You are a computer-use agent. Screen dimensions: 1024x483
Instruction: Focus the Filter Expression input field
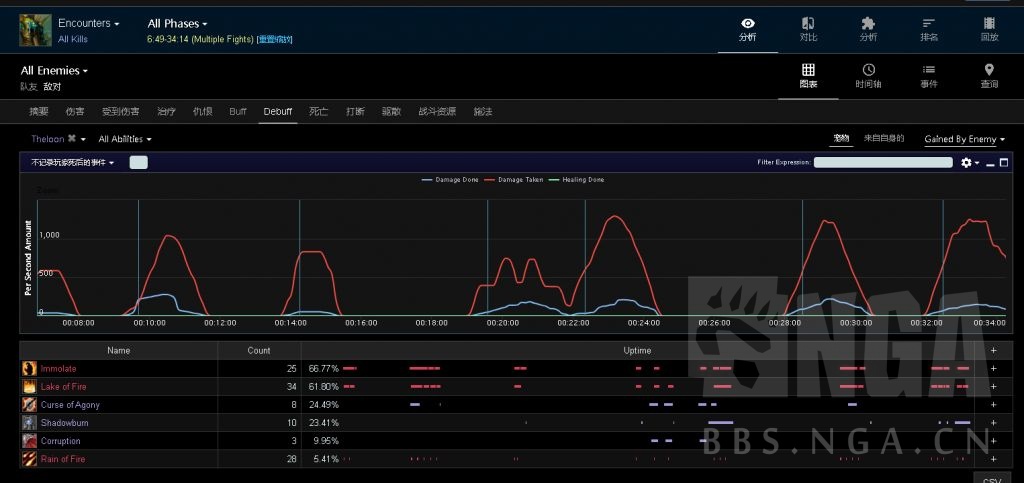pyautogui.click(x=881, y=162)
